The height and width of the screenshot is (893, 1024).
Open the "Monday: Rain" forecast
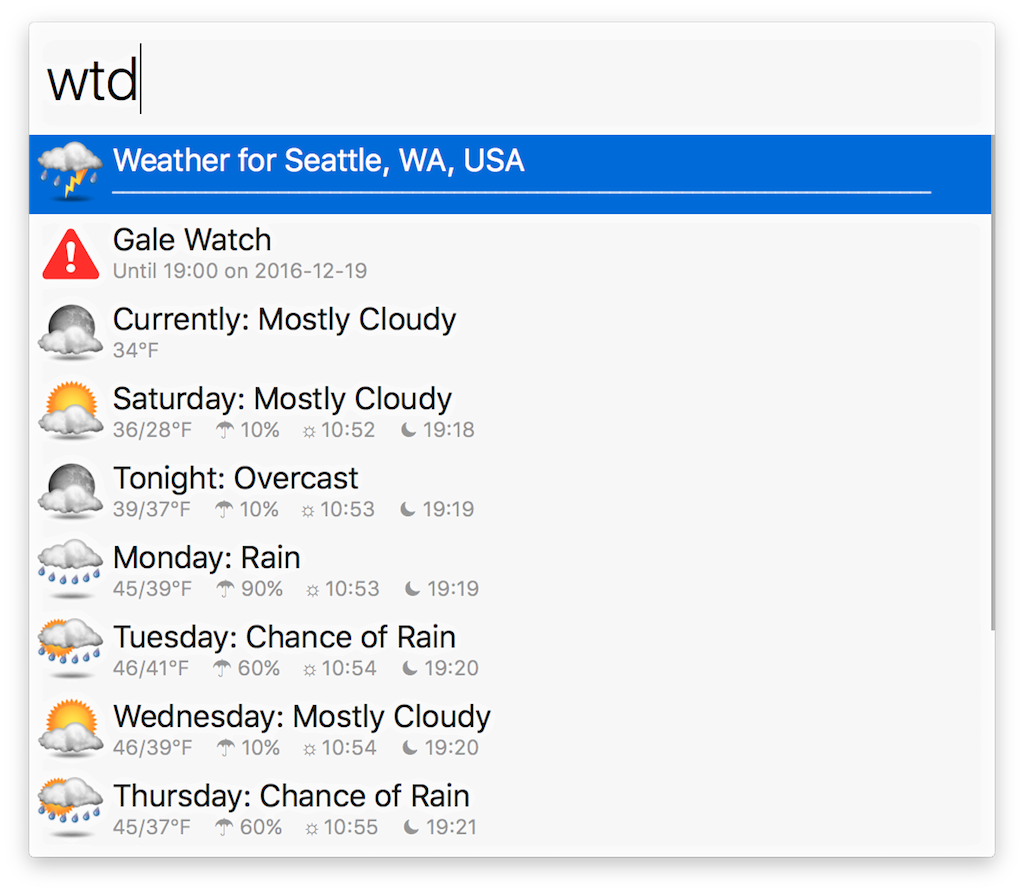coord(206,558)
